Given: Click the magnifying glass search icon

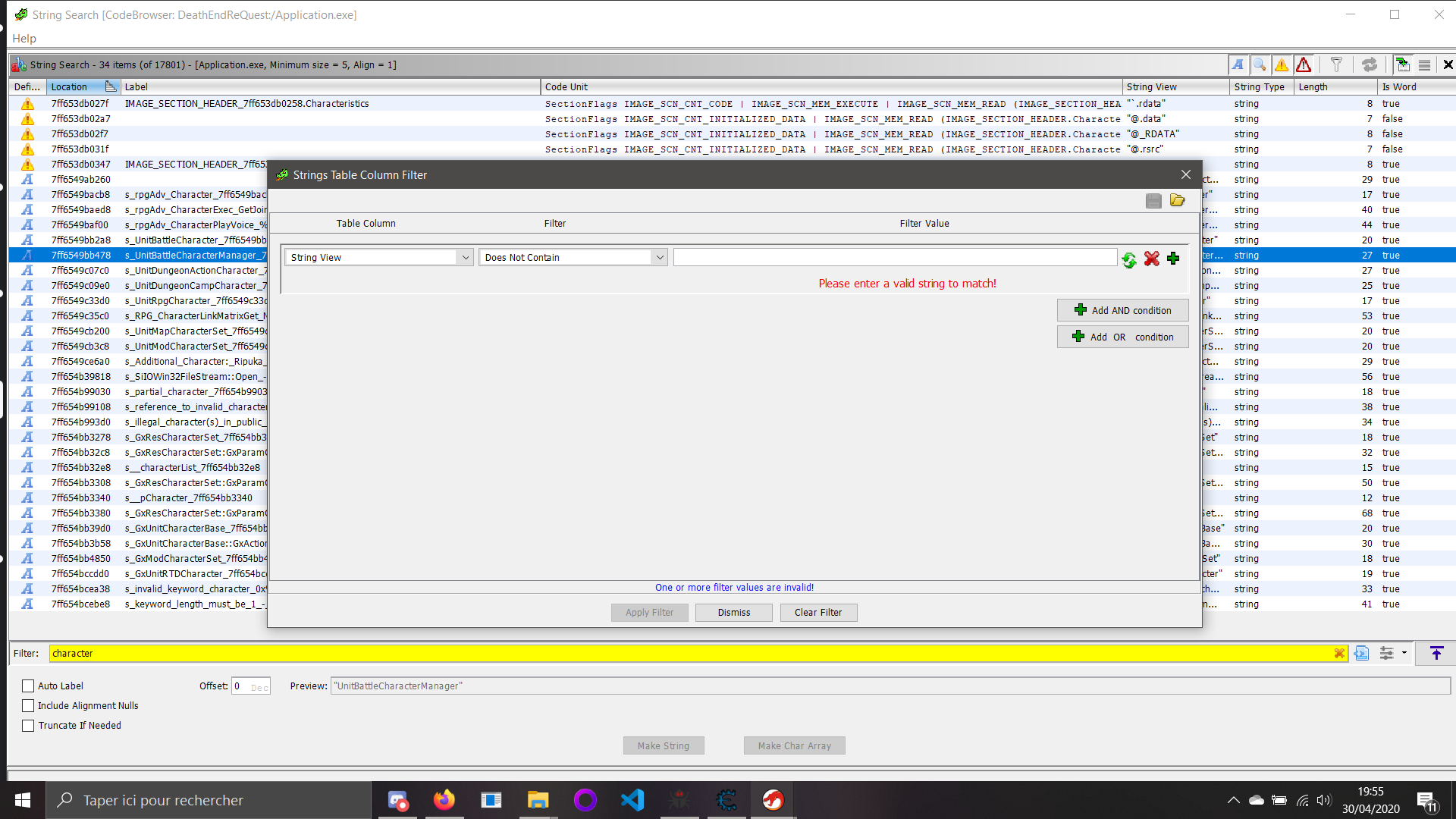Looking at the screenshot, I should pos(1260,64).
